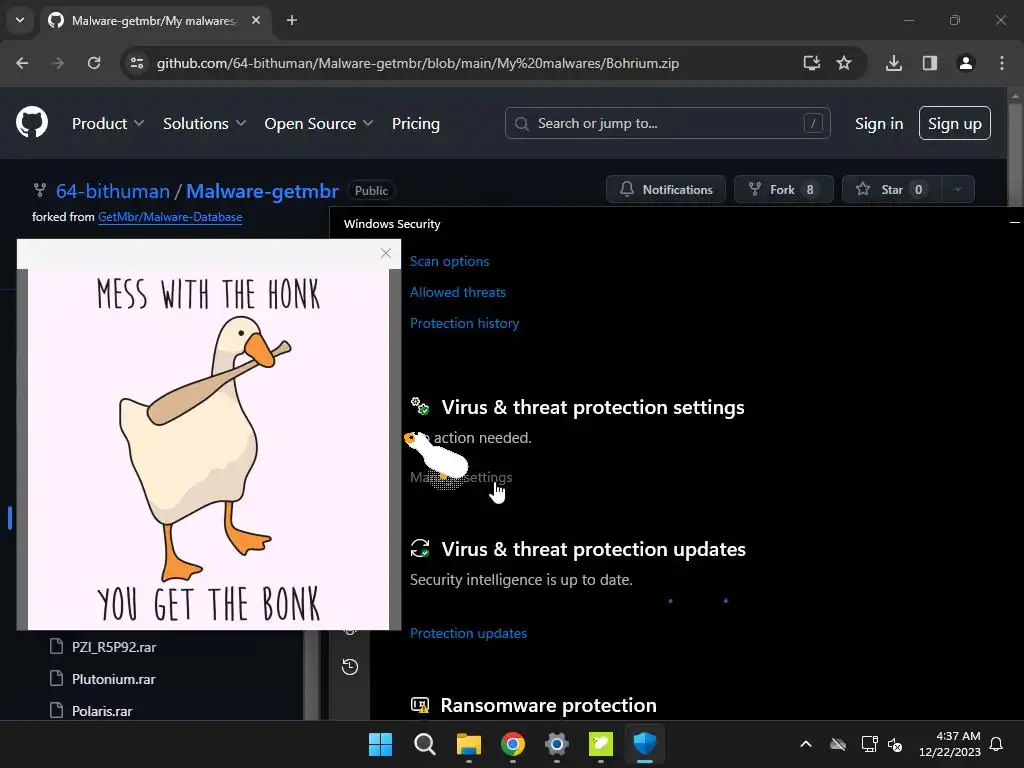1024x768 pixels.
Task: Open the GitHub logo home page
Action: 31,122
